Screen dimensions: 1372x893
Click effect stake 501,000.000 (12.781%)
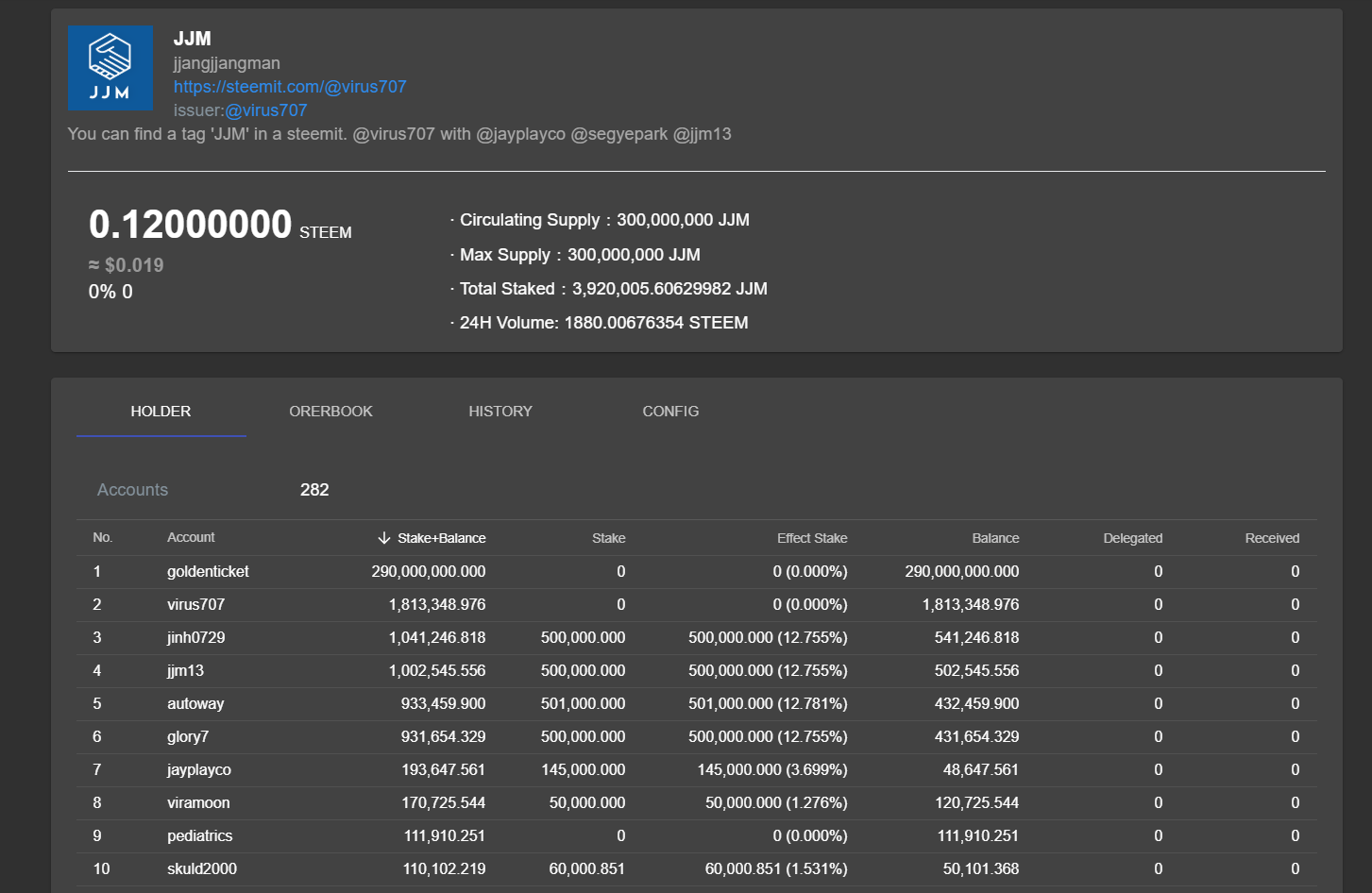(768, 704)
